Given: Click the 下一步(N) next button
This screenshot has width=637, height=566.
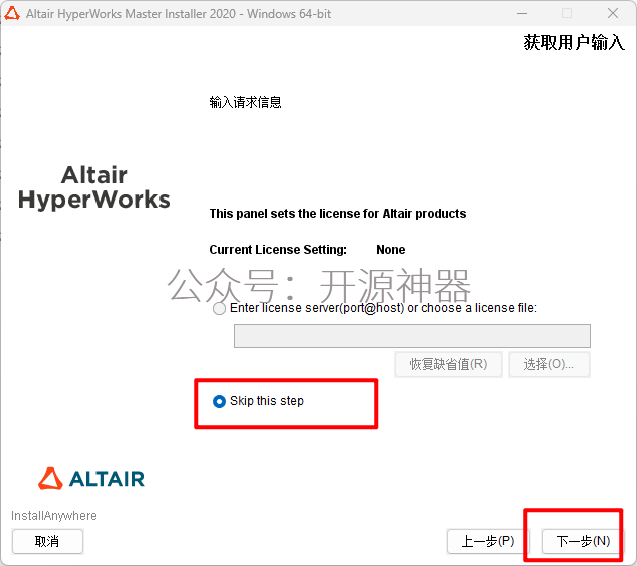Looking at the screenshot, I should click(583, 541).
